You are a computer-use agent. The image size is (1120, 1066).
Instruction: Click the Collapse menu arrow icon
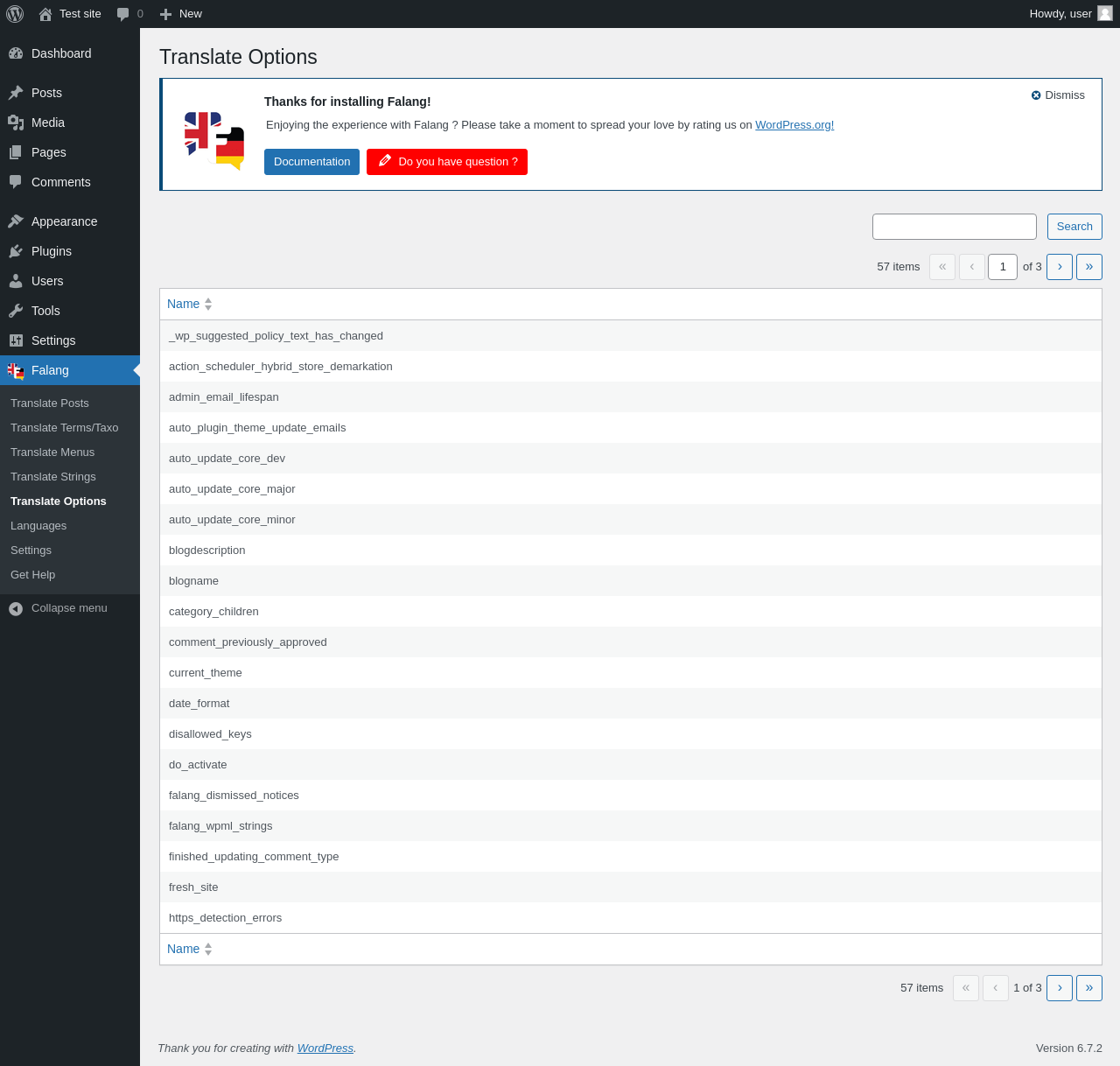pos(16,608)
